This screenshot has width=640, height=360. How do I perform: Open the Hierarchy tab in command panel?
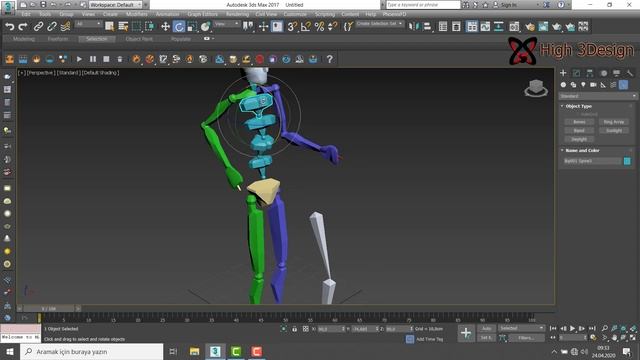590,73
